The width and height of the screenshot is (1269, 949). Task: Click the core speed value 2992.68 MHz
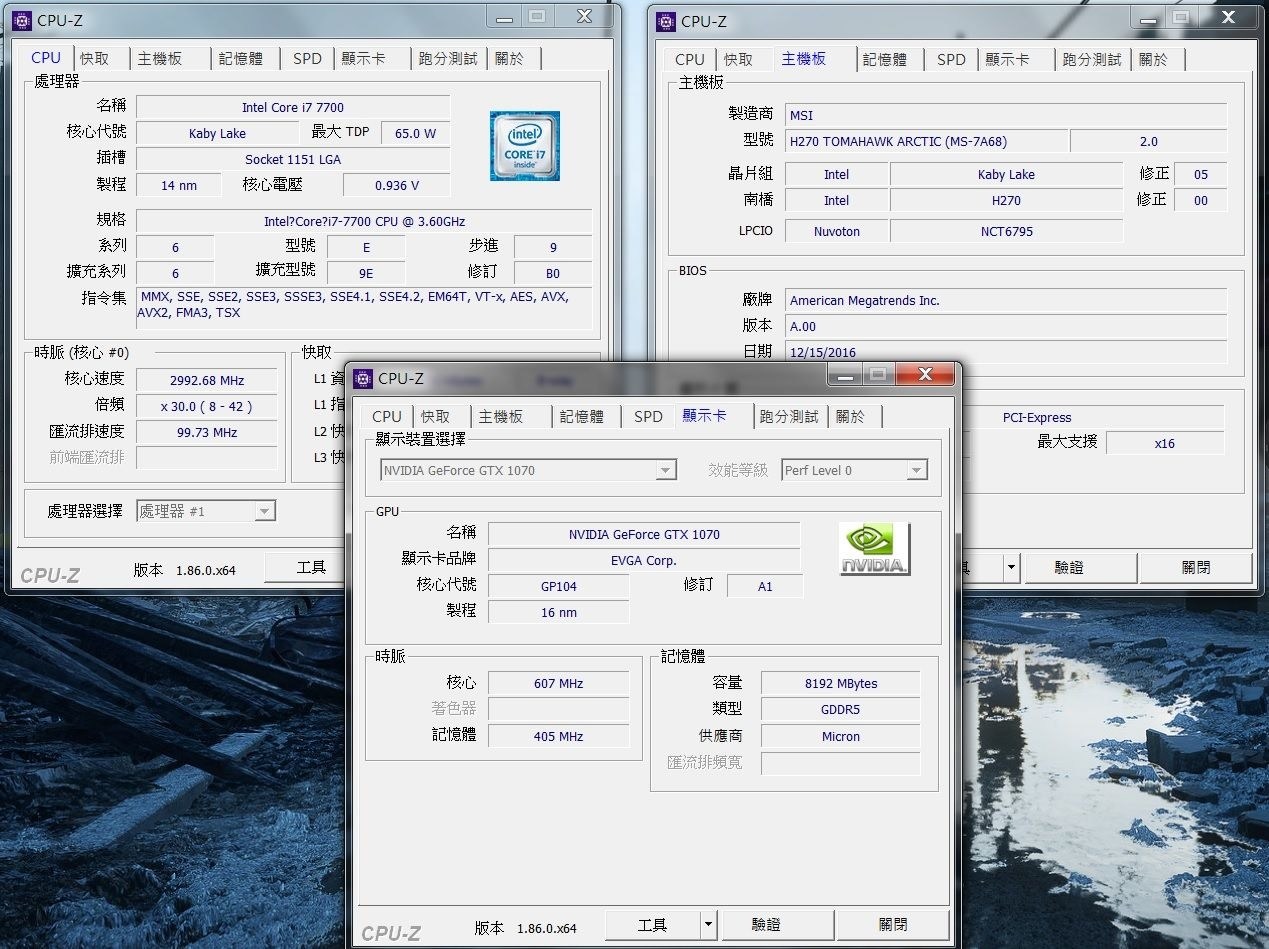[206, 380]
